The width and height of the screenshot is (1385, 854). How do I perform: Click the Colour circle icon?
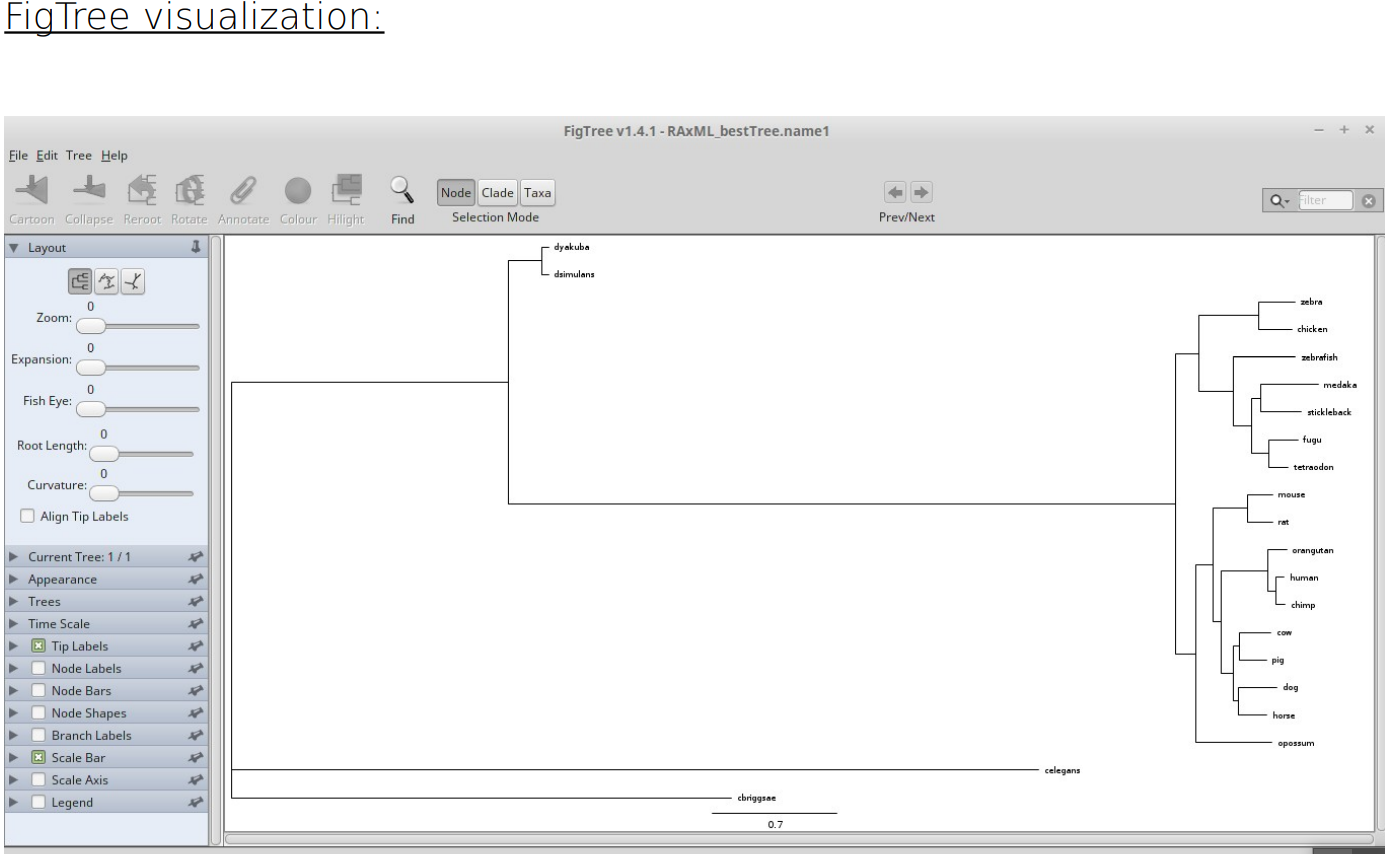tap(297, 192)
